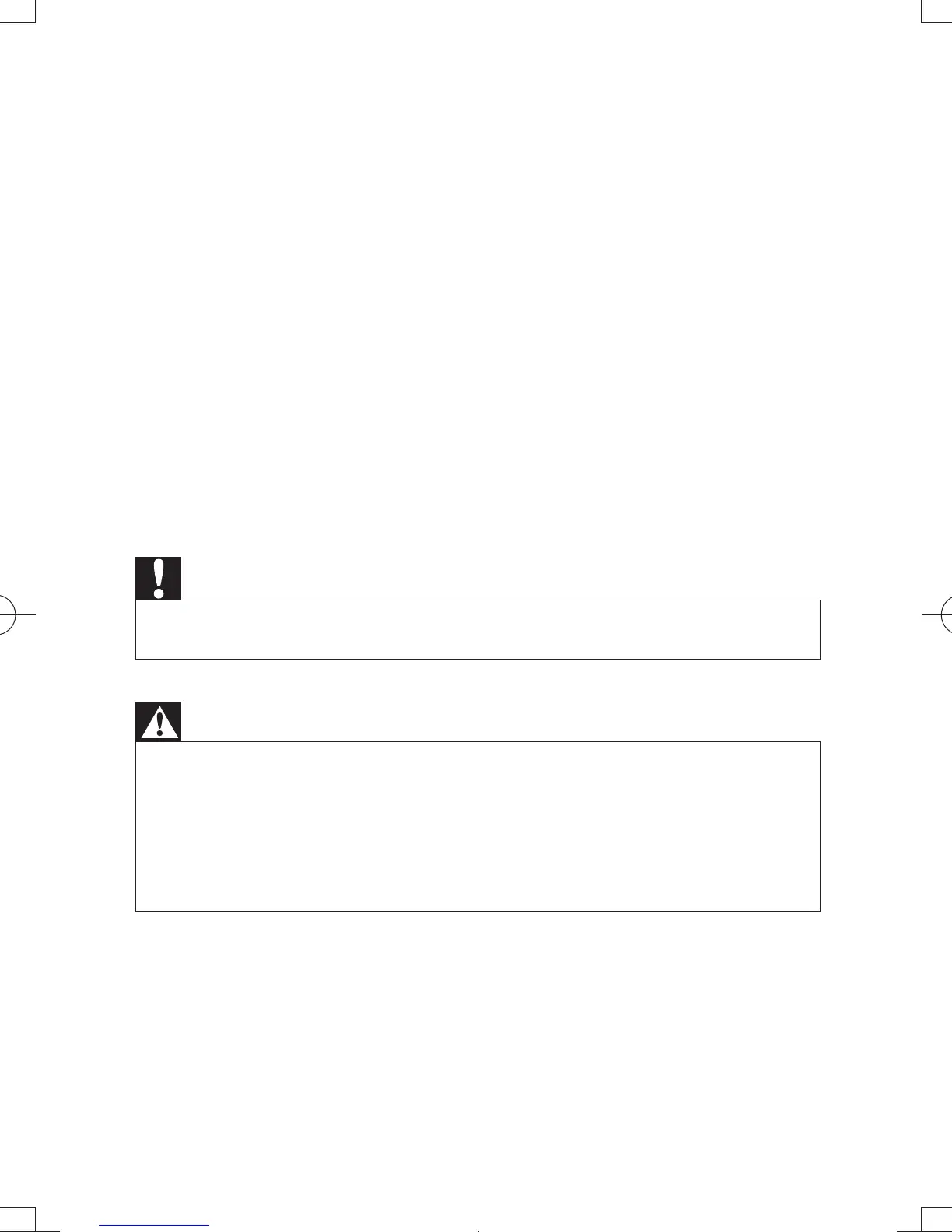
Task: Click the bottom-left corner of the warning box
Action: 136,910
